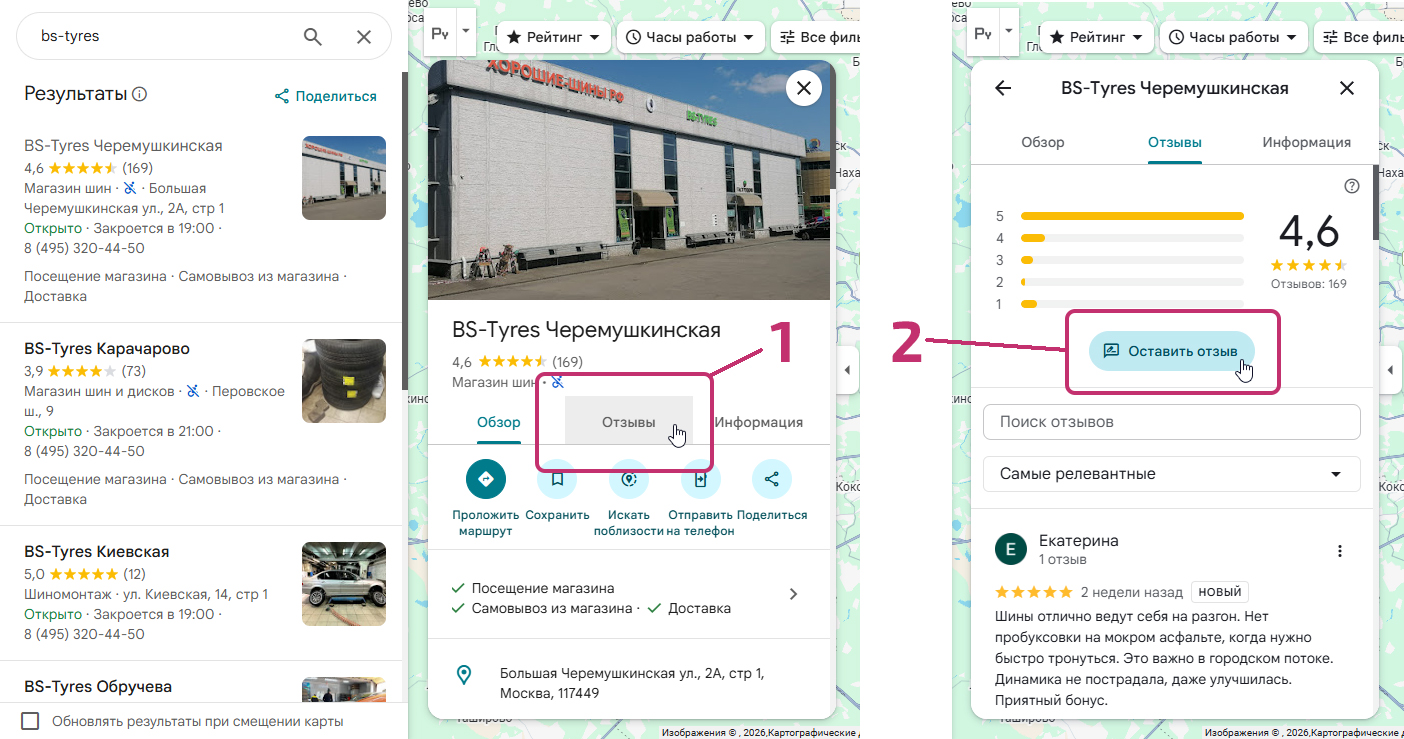Clear the bs-tyres search query

[364, 37]
